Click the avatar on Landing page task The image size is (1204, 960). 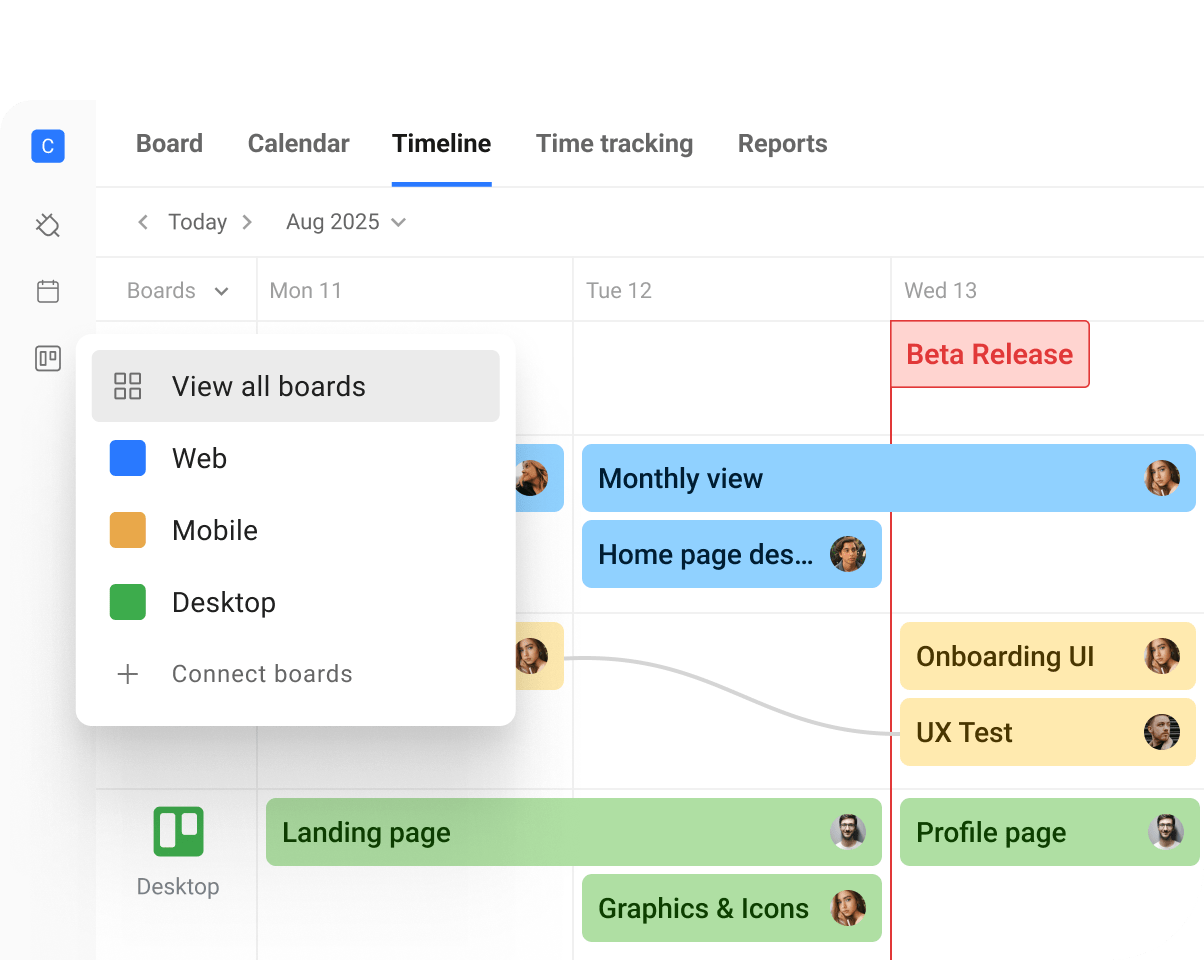[x=848, y=832]
